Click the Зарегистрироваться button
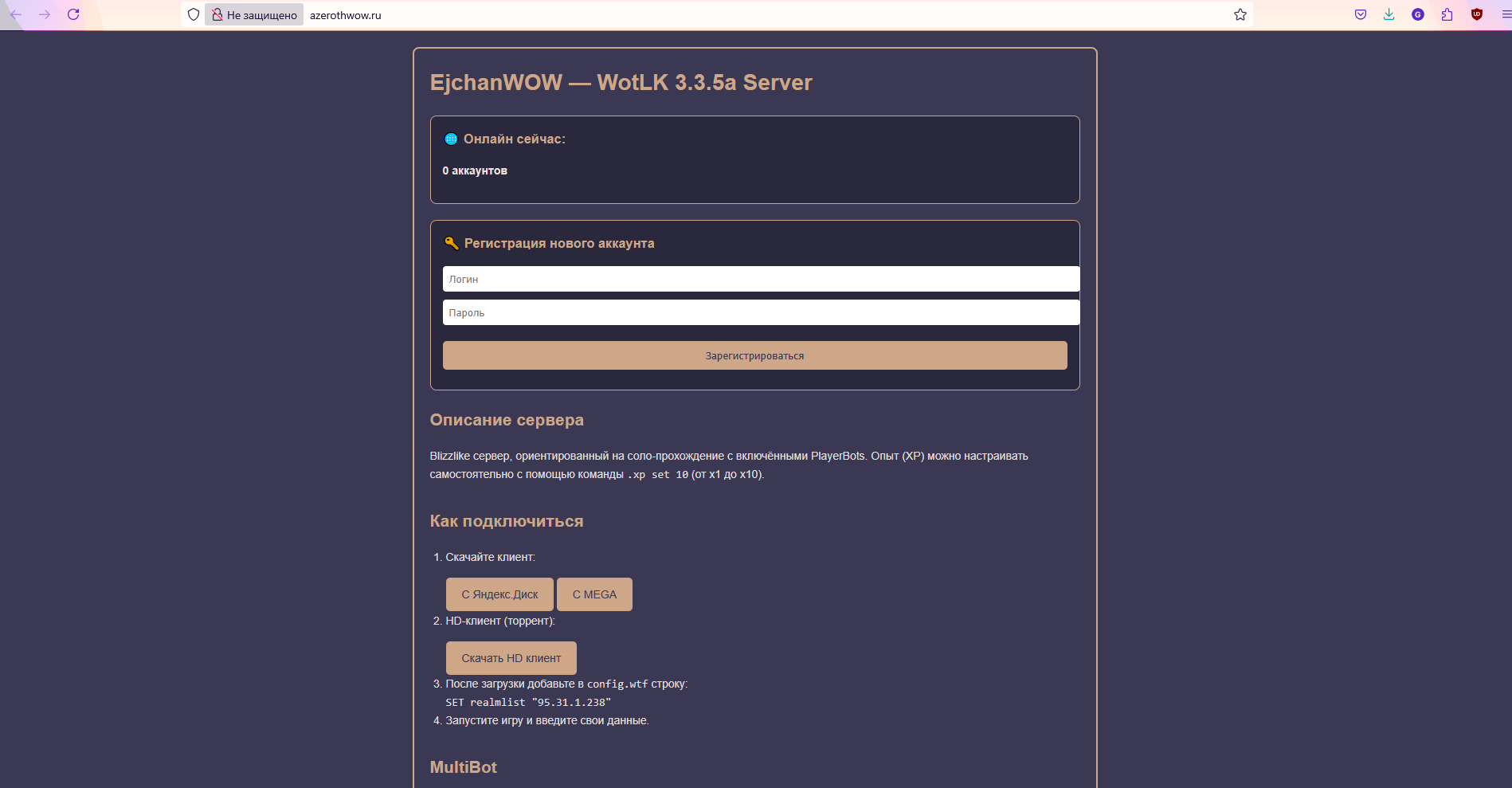 [754, 355]
